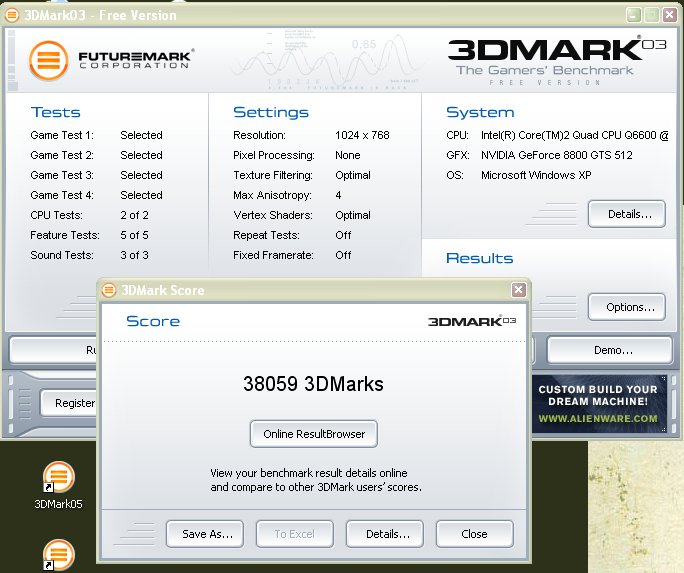Click the Feature Tests value 5 of 5
Viewport: 684px width, 573px height.
click(x=134, y=235)
